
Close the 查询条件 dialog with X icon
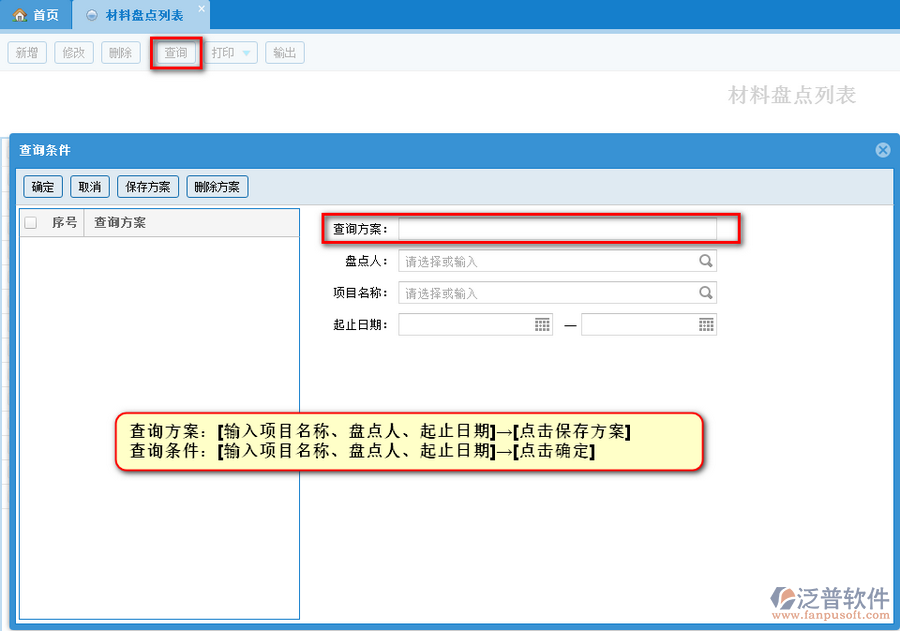click(883, 150)
